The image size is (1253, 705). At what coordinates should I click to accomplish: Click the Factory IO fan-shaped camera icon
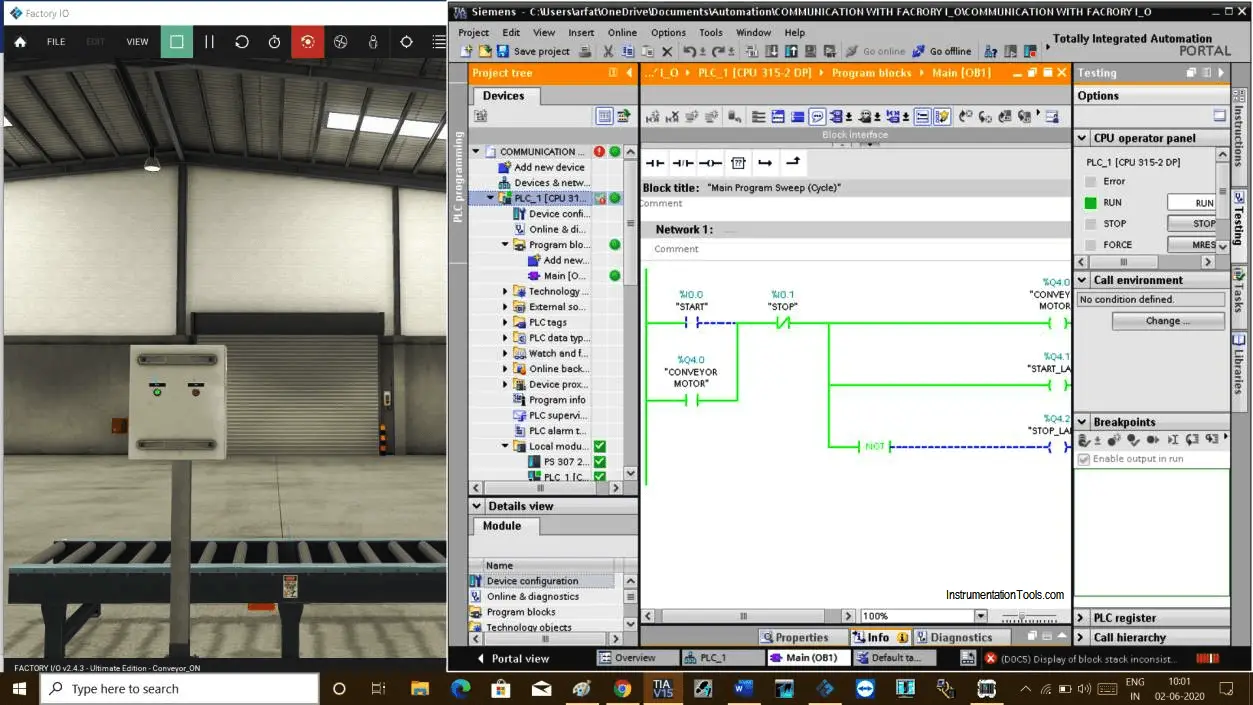340,42
